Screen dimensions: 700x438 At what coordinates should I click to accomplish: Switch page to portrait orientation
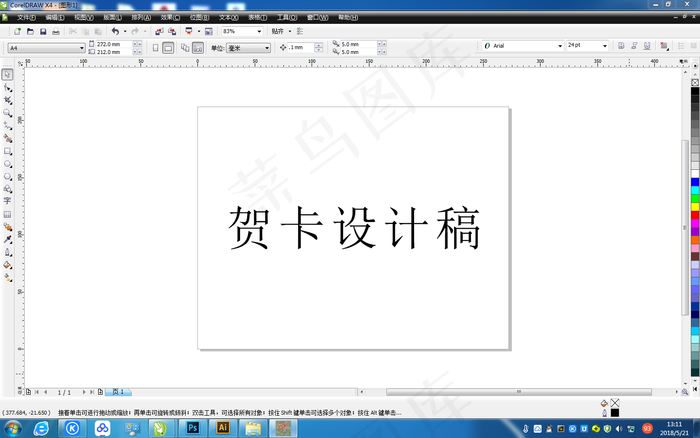155,47
